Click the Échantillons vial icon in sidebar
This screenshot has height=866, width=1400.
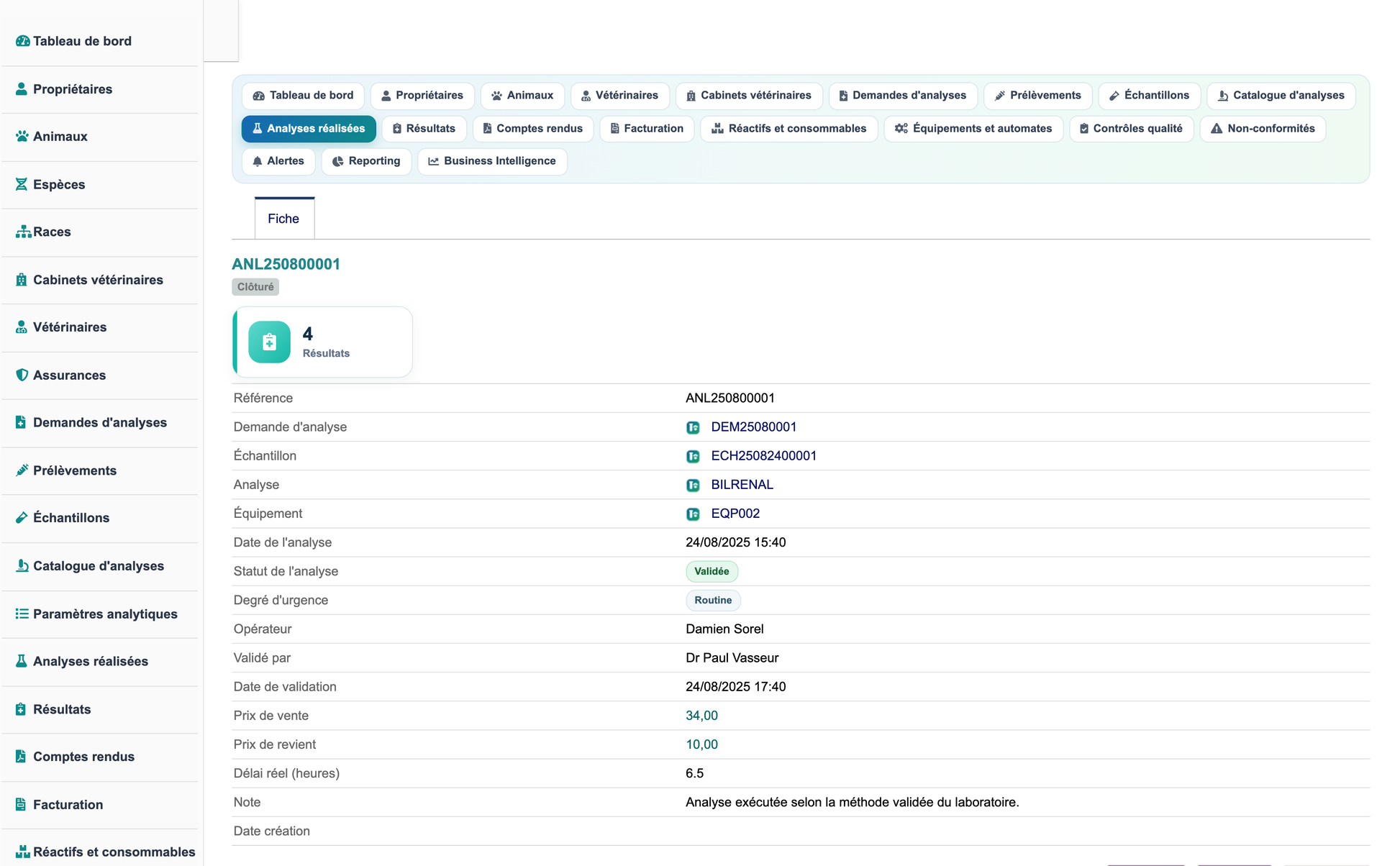tap(22, 518)
